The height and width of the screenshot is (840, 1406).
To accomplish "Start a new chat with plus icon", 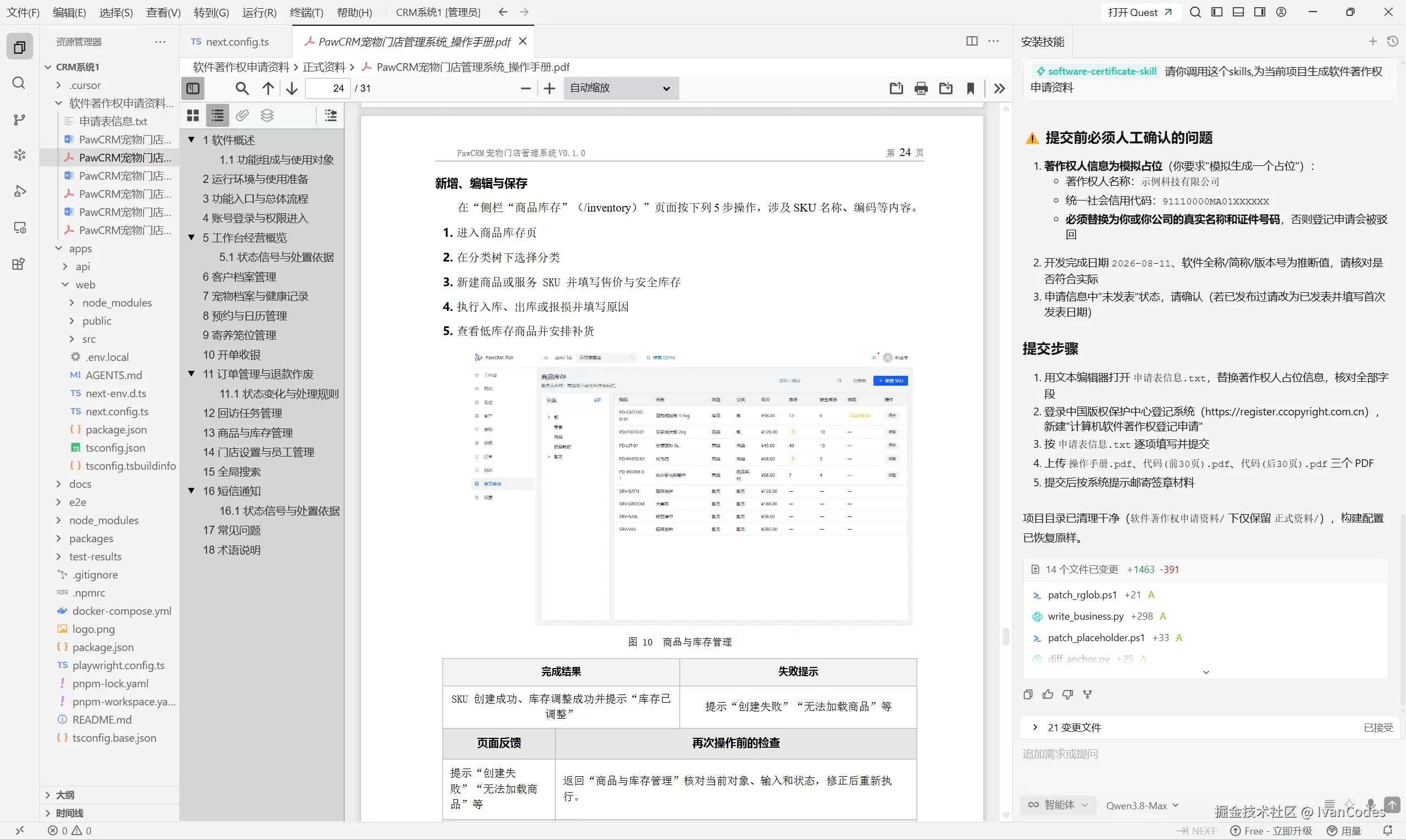I will coord(1372,41).
